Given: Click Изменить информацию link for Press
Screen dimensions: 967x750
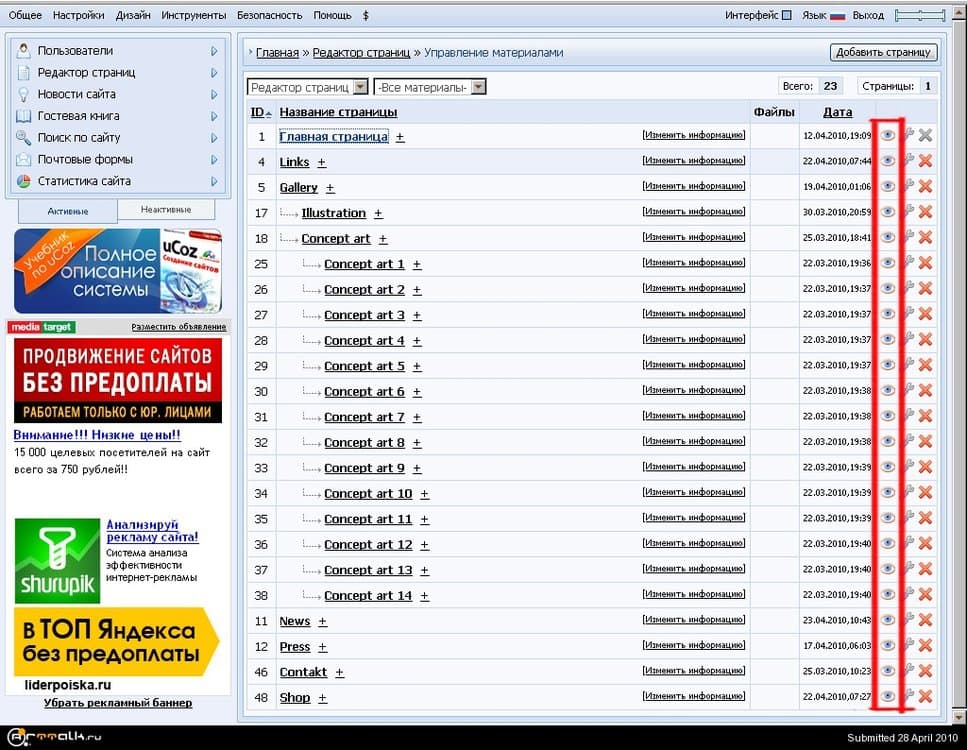Looking at the screenshot, I should 694,646.
